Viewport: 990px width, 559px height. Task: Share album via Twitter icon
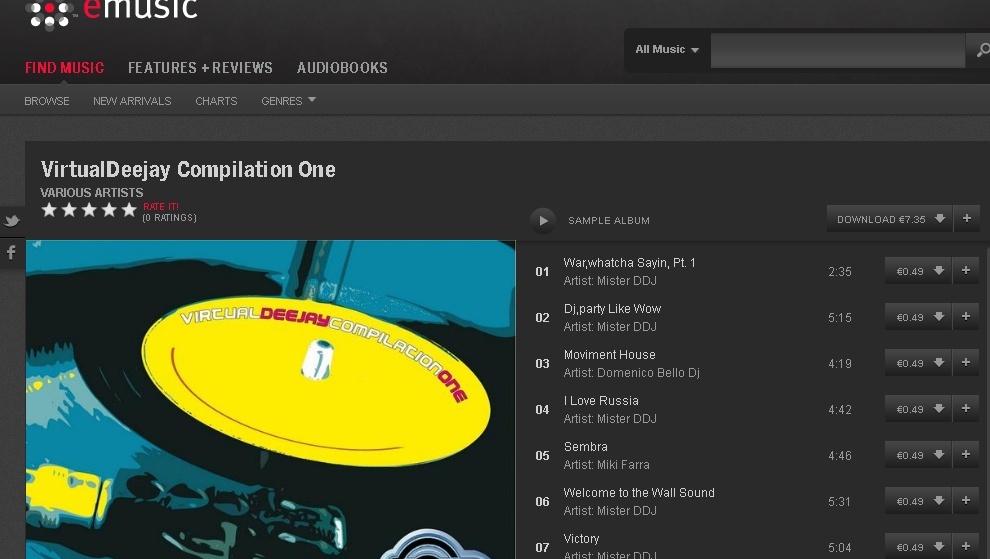(11, 221)
